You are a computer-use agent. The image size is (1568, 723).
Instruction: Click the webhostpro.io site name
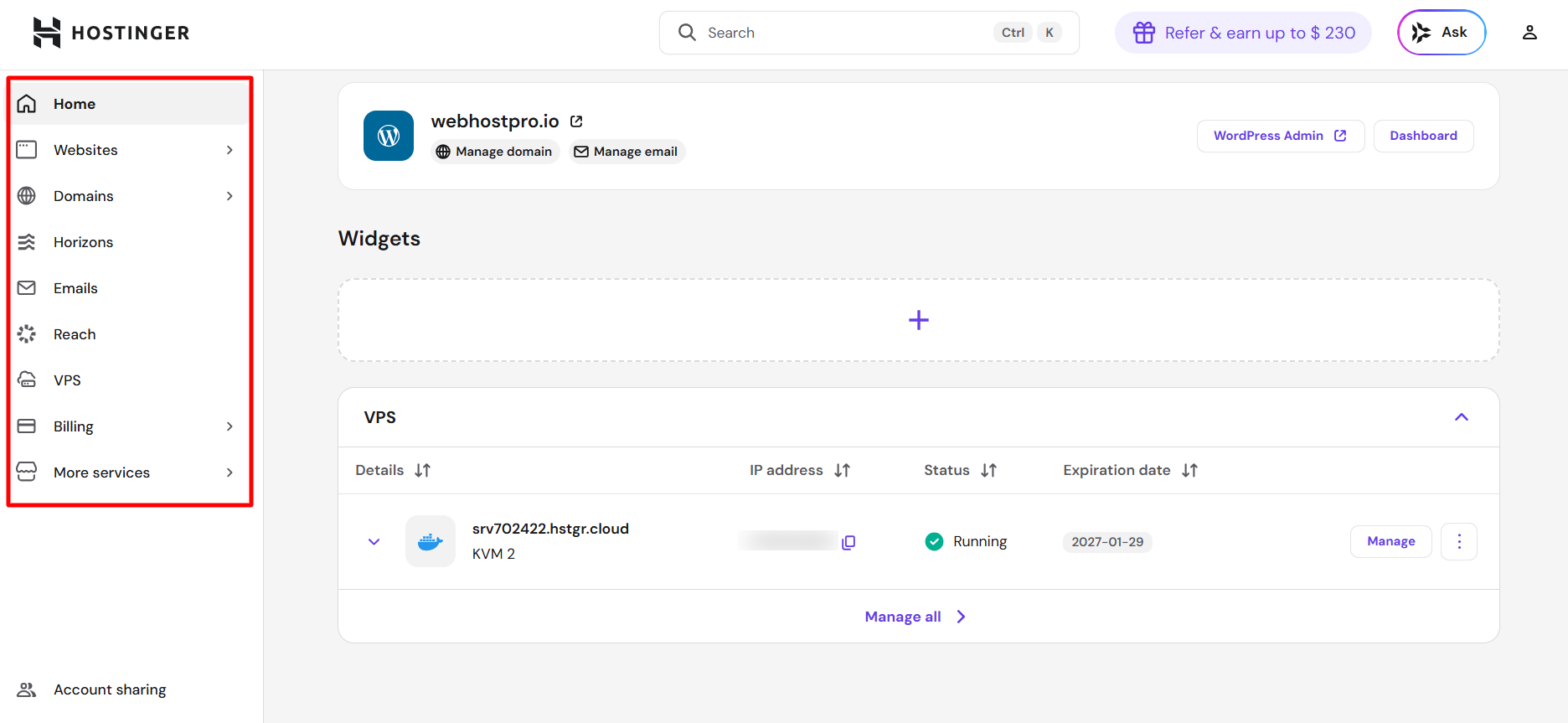coord(495,121)
